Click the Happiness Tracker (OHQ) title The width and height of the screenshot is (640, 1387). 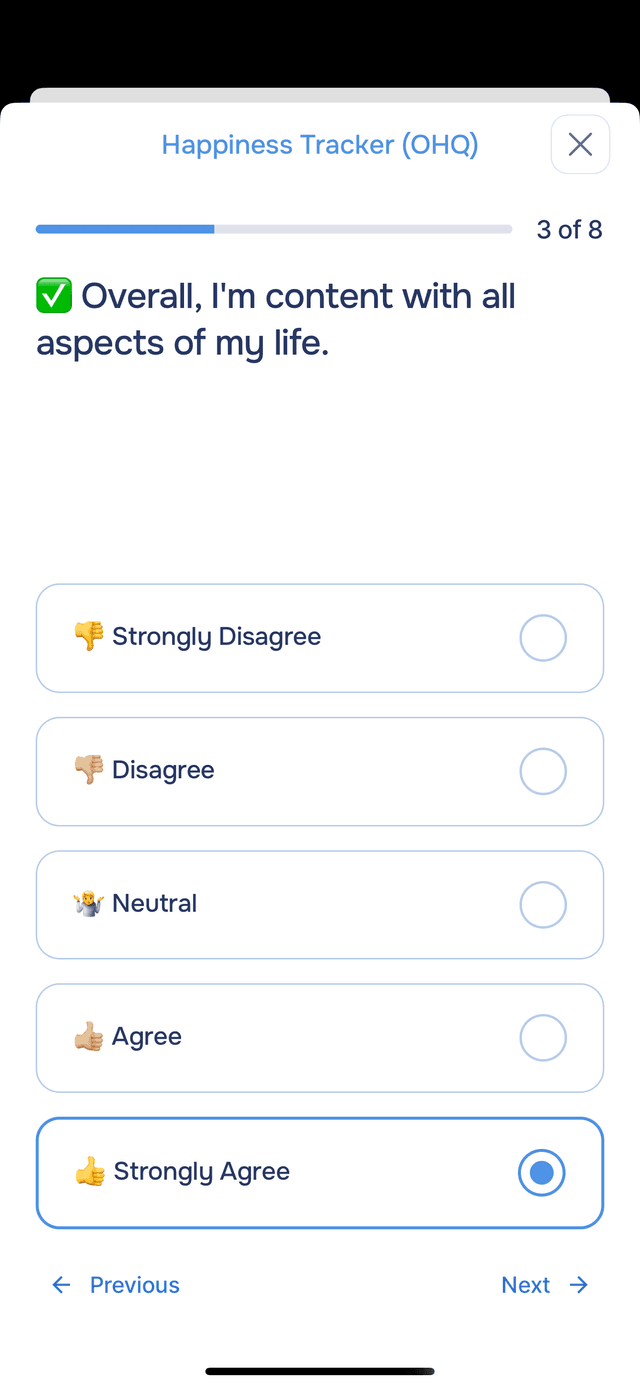pyautogui.click(x=320, y=144)
